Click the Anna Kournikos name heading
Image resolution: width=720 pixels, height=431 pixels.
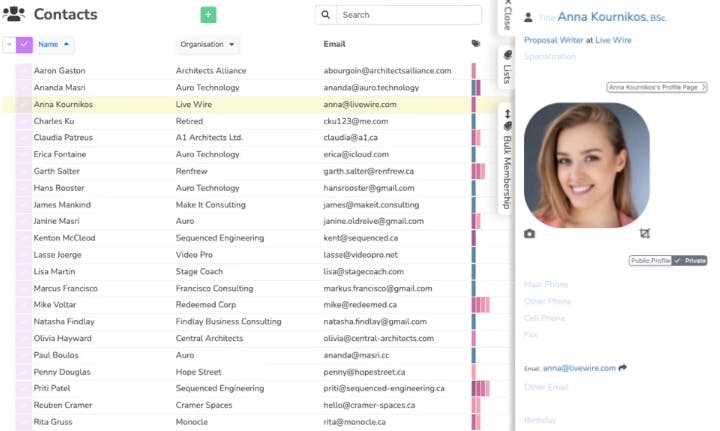[x=602, y=17]
